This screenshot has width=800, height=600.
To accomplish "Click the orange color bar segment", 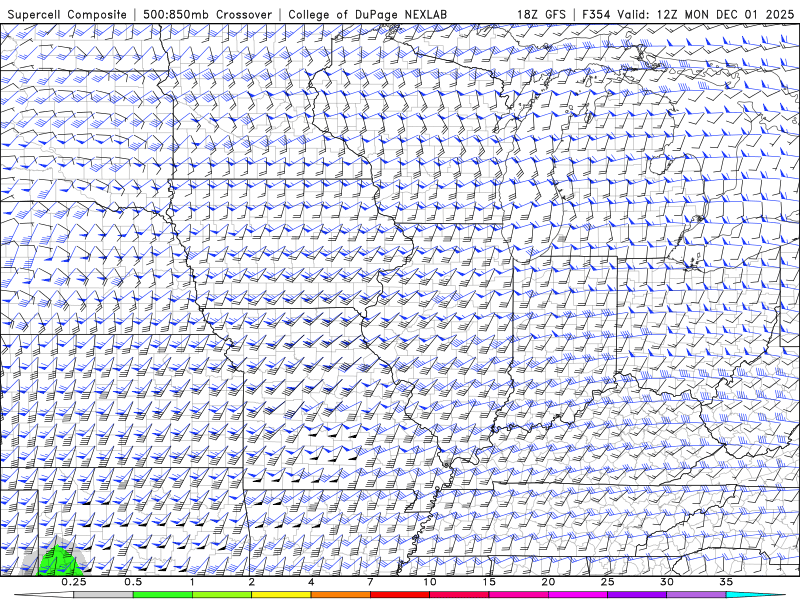I will tap(340, 595).
